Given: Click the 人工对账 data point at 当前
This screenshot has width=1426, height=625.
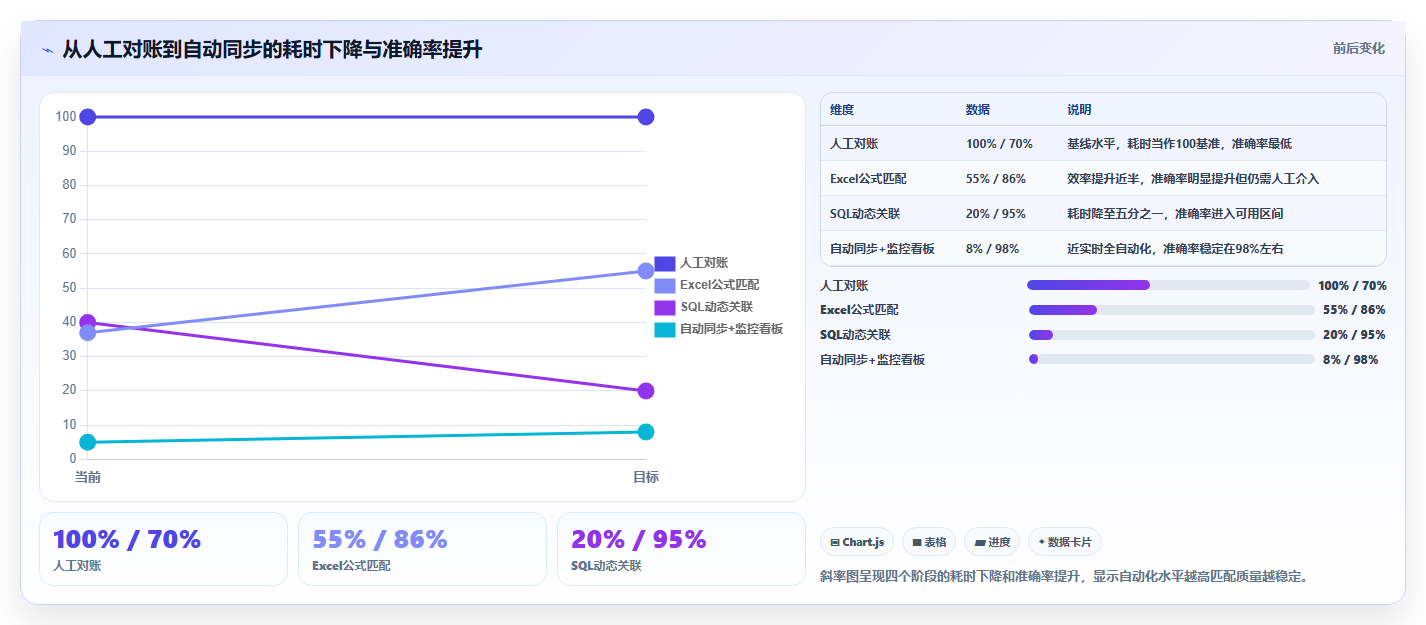Looking at the screenshot, I should pos(88,117).
